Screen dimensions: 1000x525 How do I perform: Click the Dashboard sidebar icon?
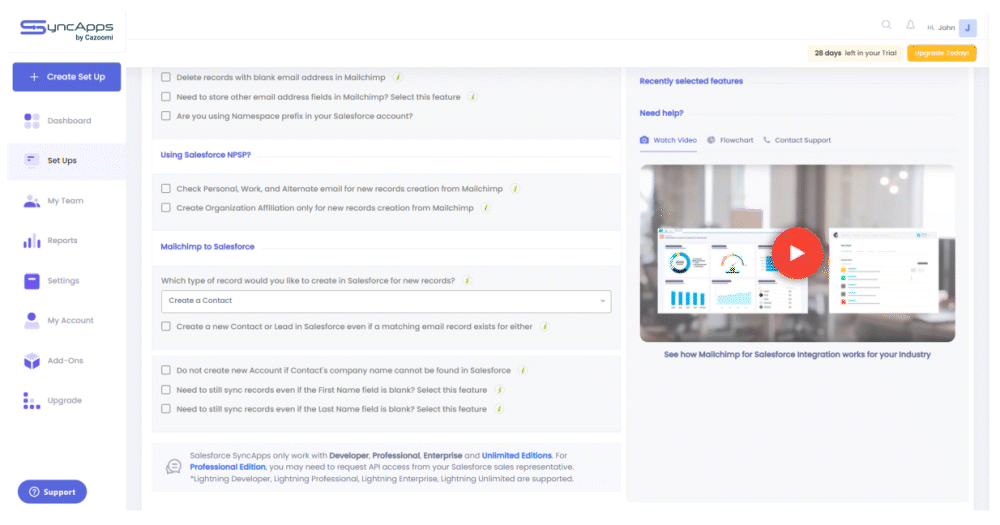[x=32, y=121]
